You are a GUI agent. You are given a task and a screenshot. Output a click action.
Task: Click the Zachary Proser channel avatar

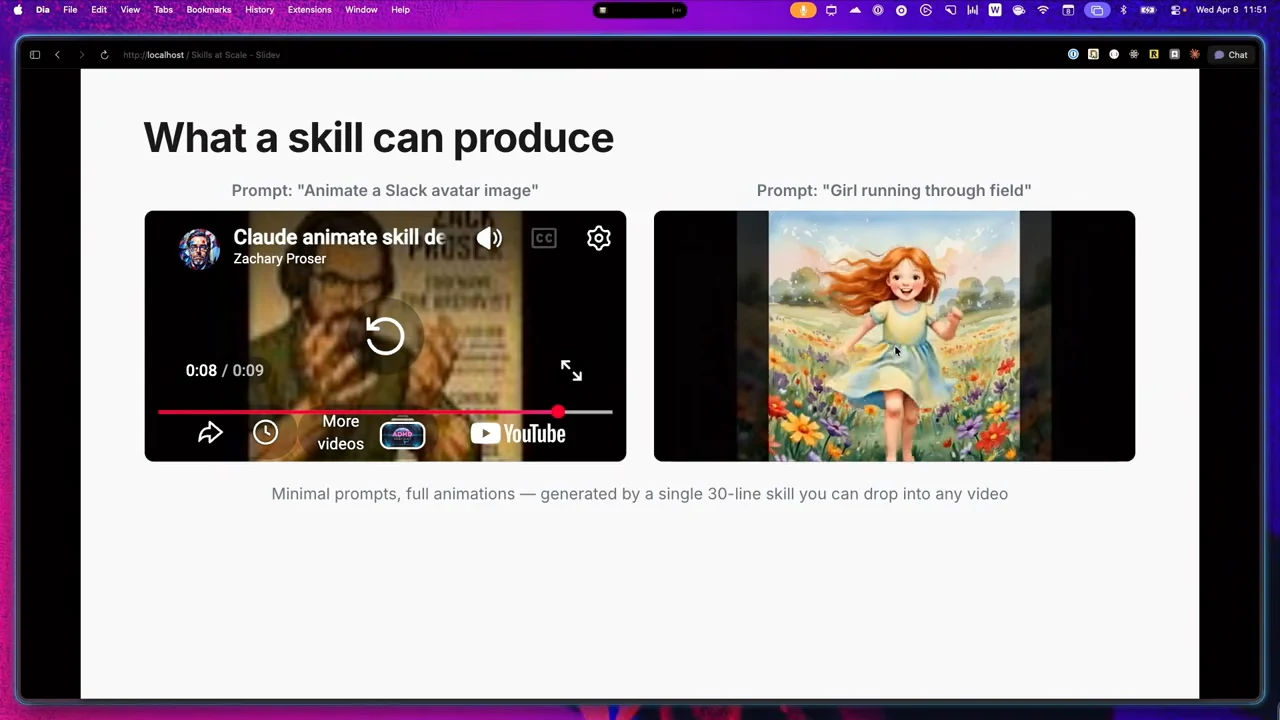click(x=199, y=249)
